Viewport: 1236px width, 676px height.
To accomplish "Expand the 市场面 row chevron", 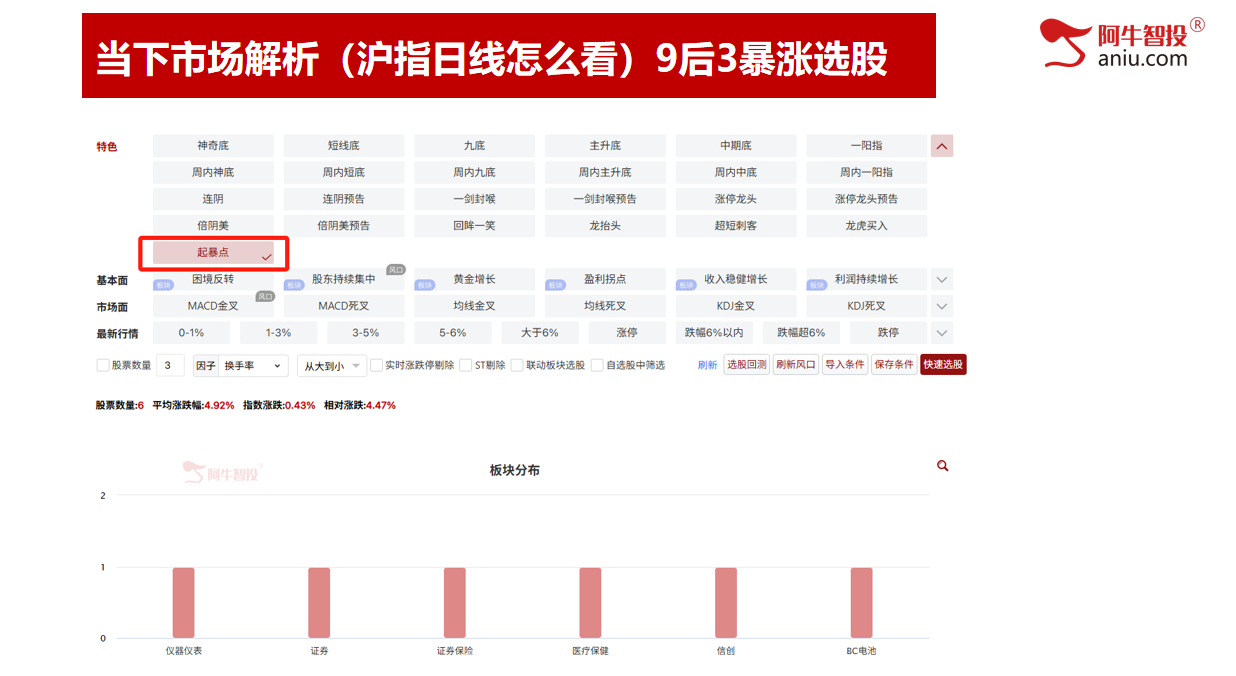I will (x=942, y=306).
